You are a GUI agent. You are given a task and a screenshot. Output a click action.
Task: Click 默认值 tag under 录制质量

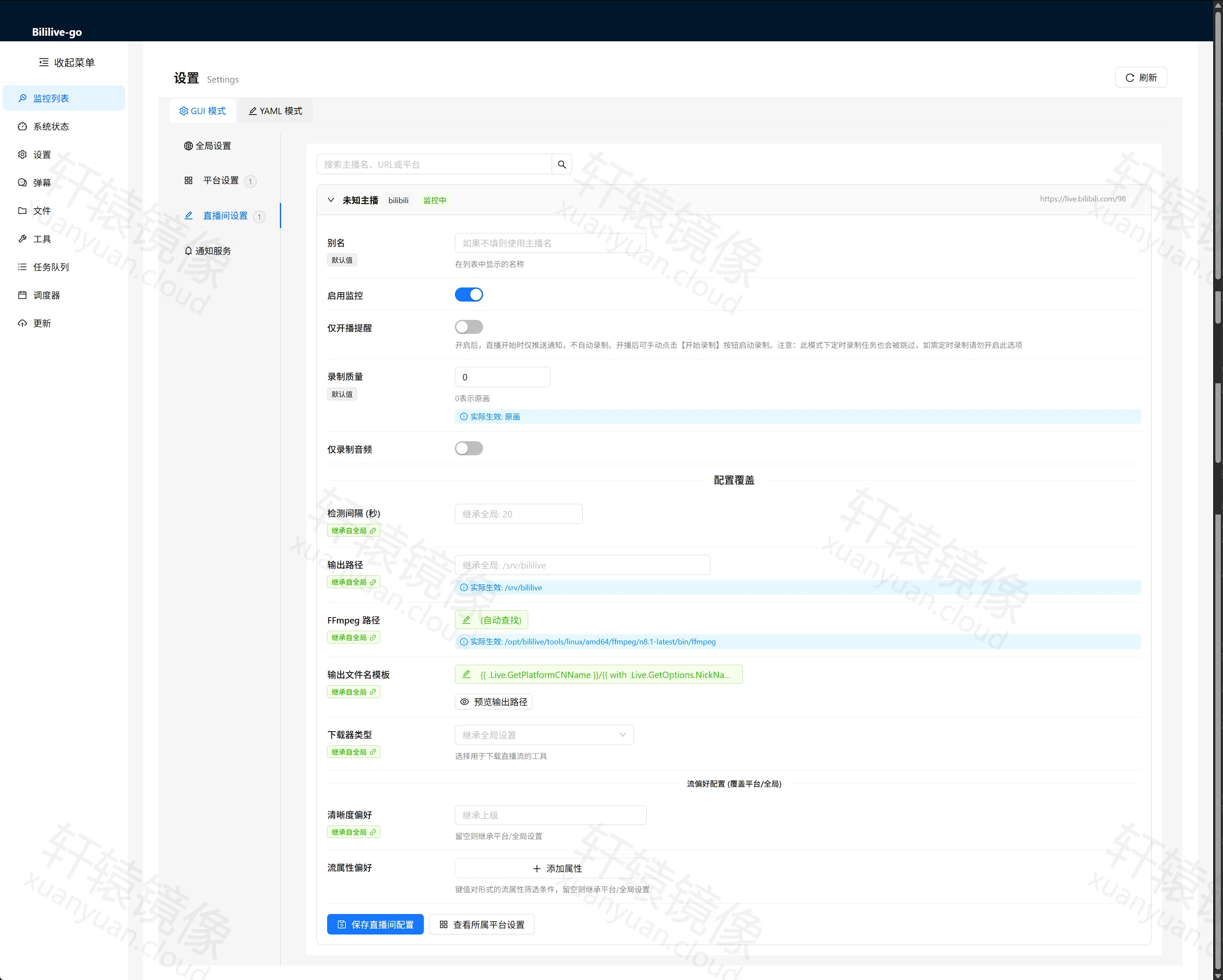pyautogui.click(x=342, y=394)
